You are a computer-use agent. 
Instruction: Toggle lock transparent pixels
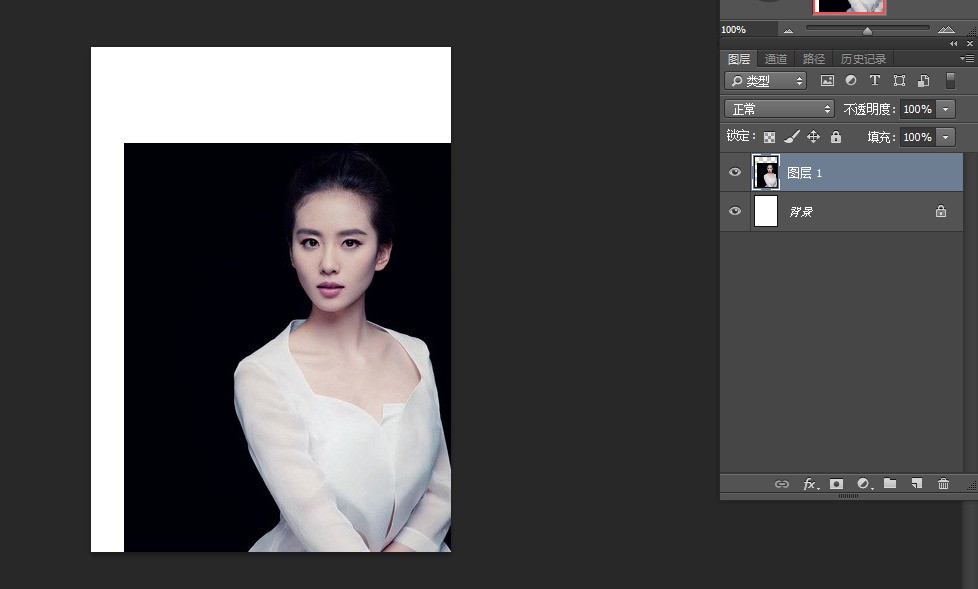pyautogui.click(x=770, y=137)
